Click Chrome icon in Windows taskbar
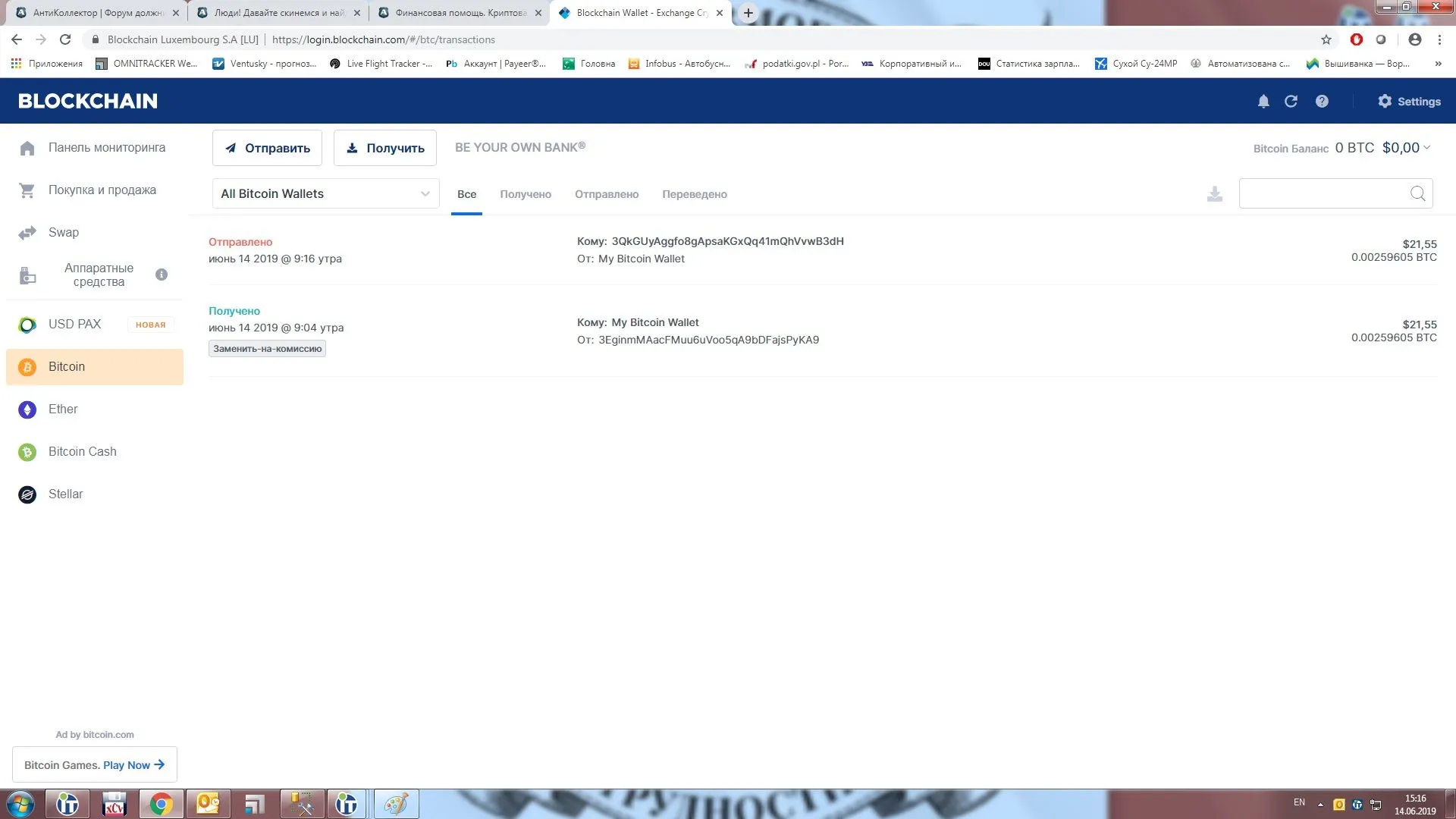The width and height of the screenshot is (1456, 819). [x=161, y=804]
